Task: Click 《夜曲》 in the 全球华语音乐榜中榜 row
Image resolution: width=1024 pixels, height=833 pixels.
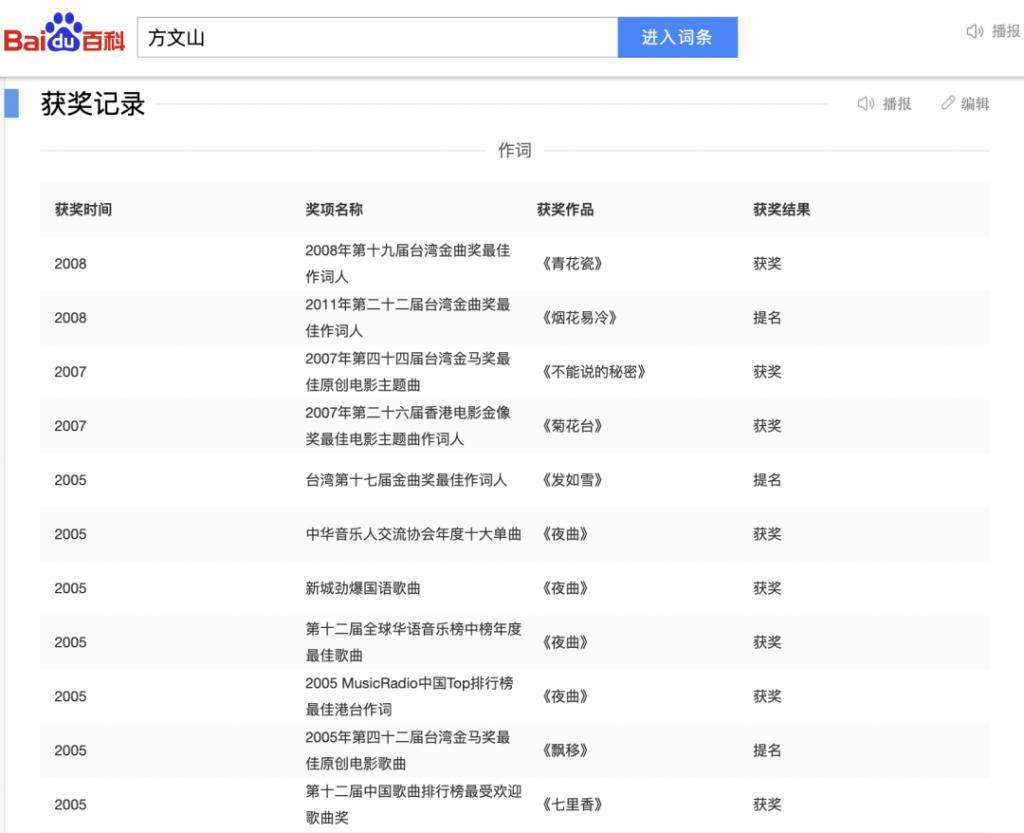Action: pos(565,642)
